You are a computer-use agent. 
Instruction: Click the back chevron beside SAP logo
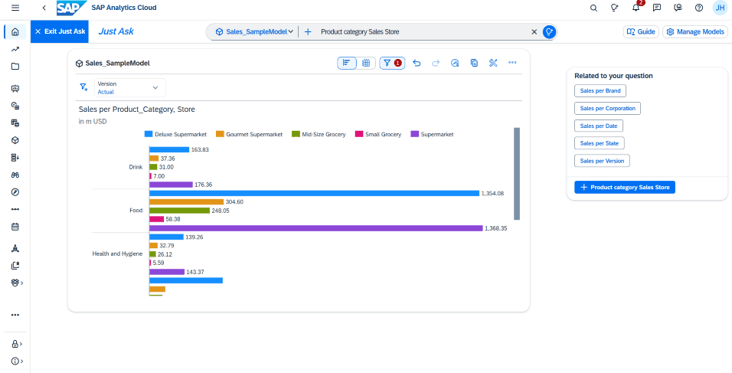coord(44,8)
